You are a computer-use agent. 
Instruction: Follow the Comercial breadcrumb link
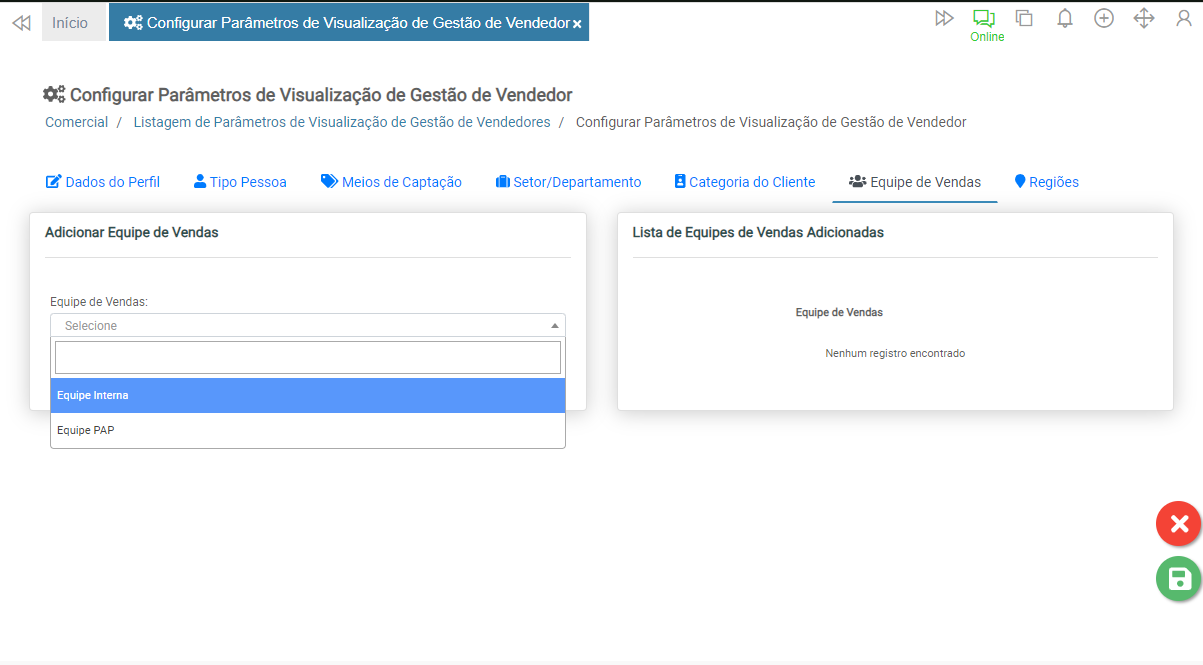[x=76, y=122]
